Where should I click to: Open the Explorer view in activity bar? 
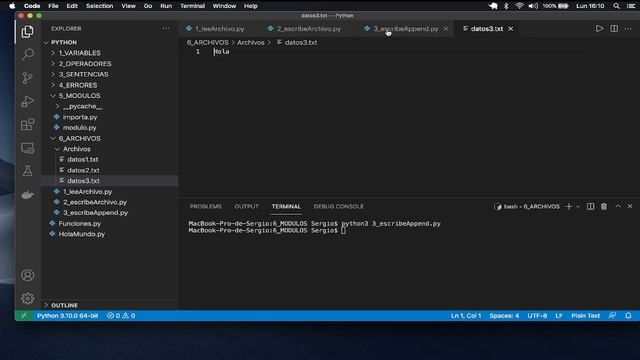(27, 31)
